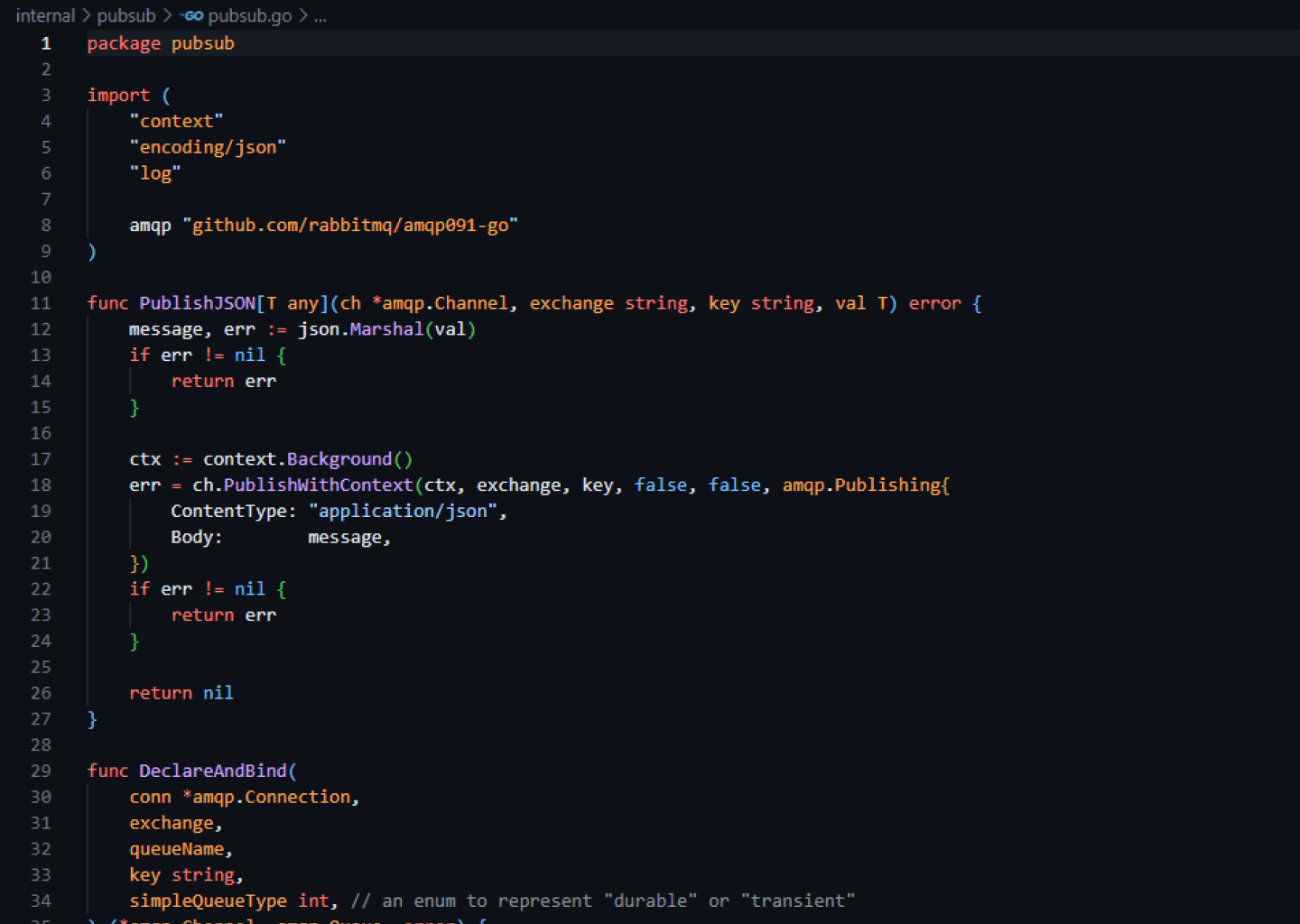Open the 'internal' breadcrumb folder

pyautogui.click(x=45, y=16)
